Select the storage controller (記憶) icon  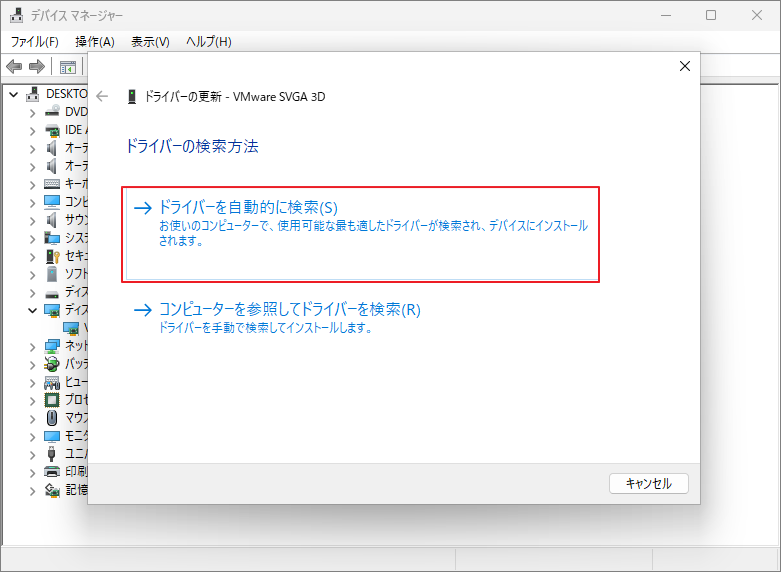click(x=52, y=490)
